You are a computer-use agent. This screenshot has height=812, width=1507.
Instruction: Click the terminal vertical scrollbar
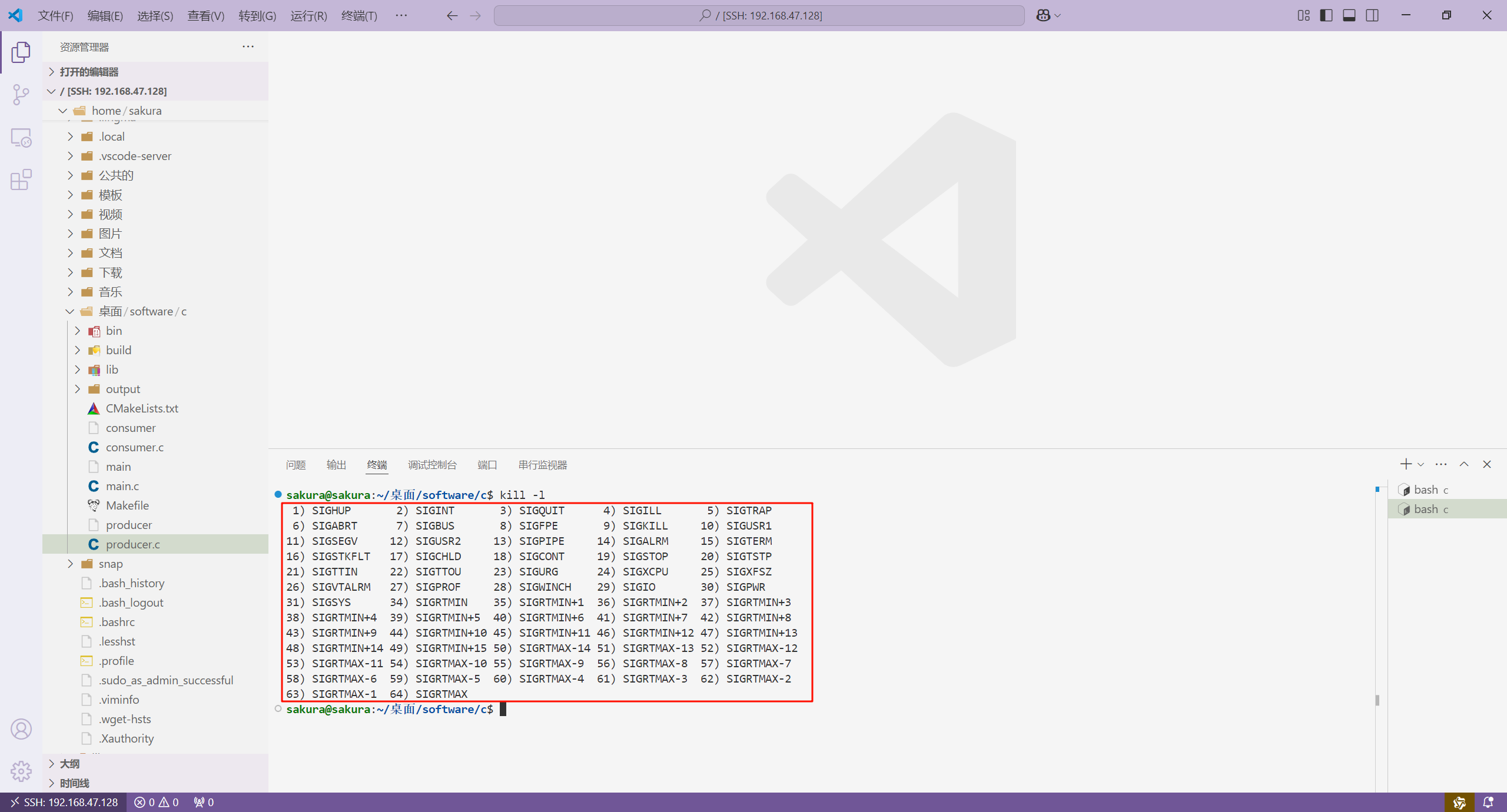[x=1377, y=700]
